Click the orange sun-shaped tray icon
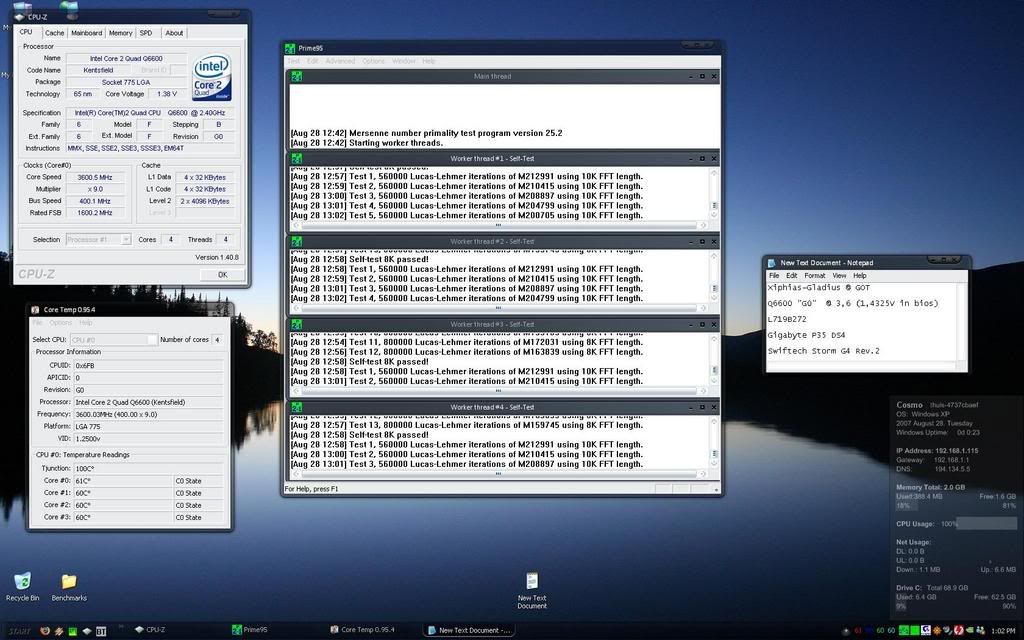 coord(937,630)
